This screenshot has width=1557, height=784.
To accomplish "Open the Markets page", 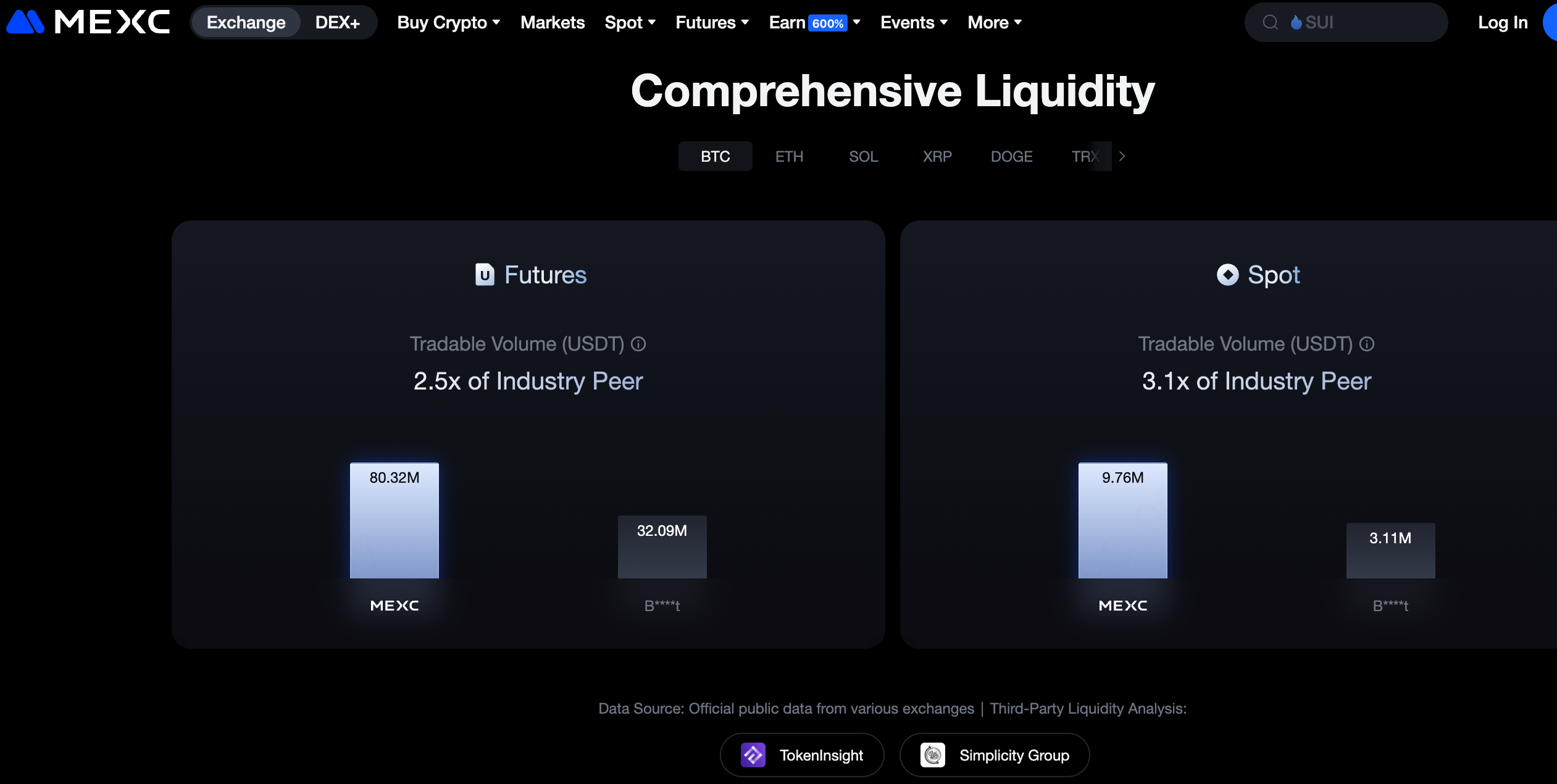I will coord(552,23).
